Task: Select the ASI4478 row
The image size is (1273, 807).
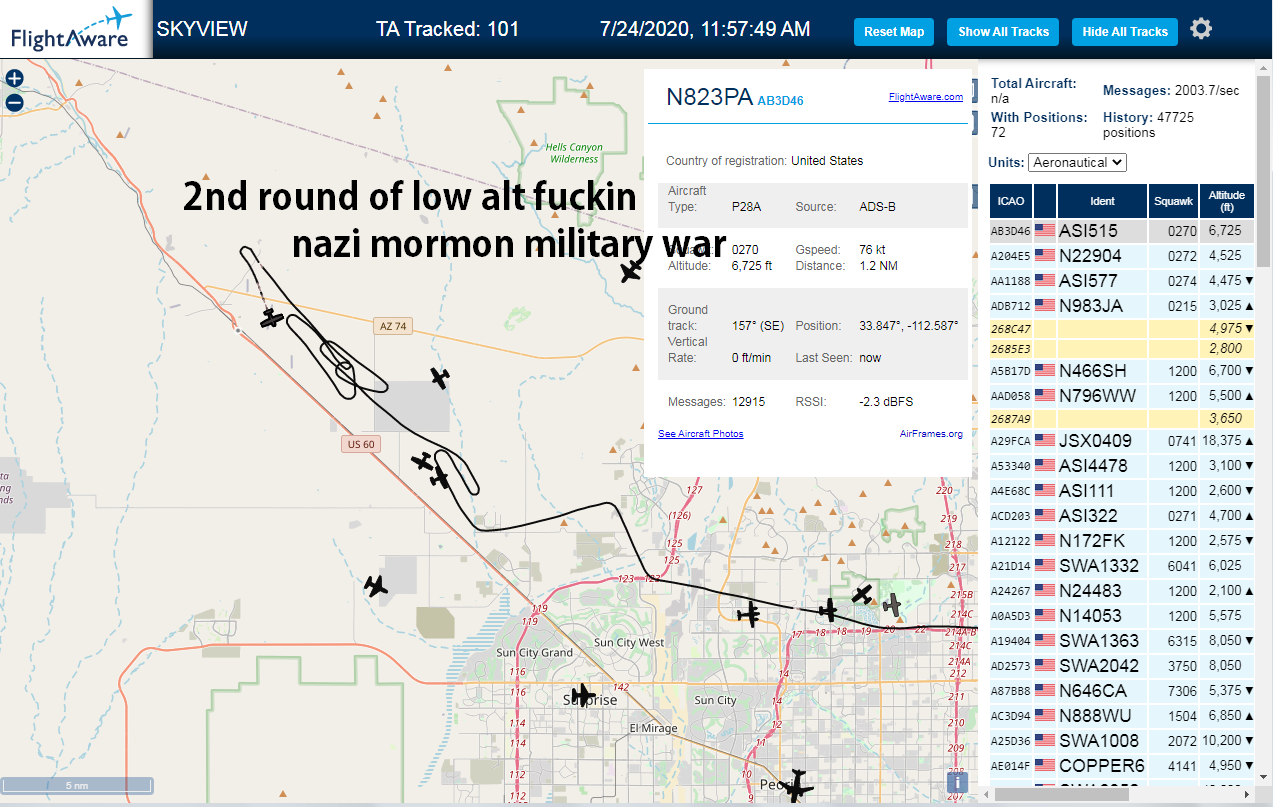Action: click(x=1121, y=466)
